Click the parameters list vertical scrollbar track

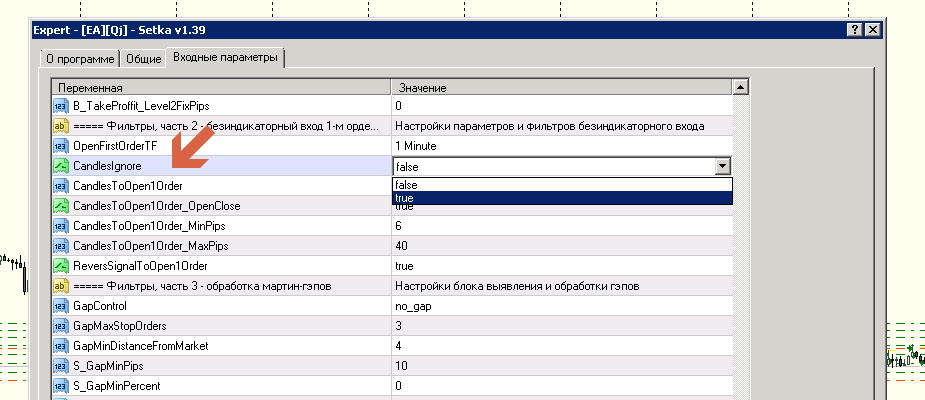click(x=740, y=248)
